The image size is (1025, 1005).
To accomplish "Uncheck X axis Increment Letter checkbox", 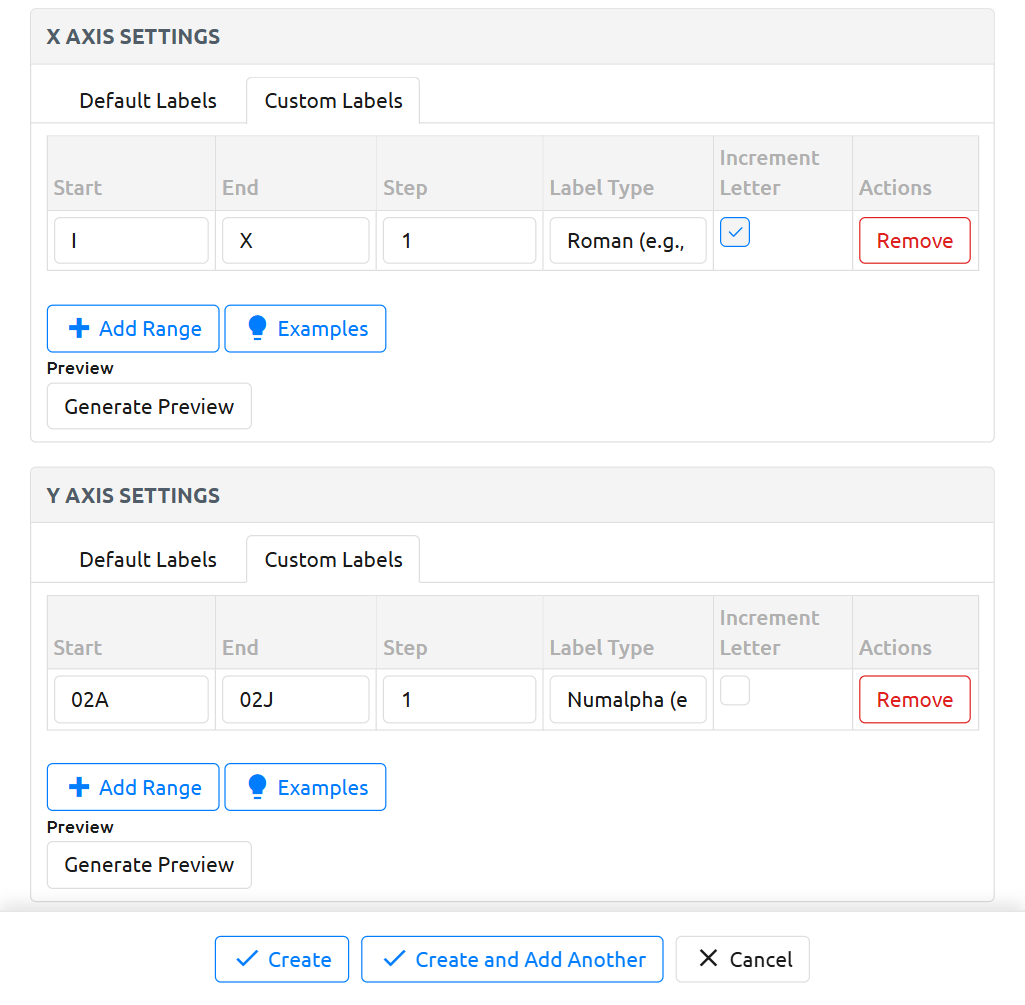I will pyautogui.click(x=735, y=232).
